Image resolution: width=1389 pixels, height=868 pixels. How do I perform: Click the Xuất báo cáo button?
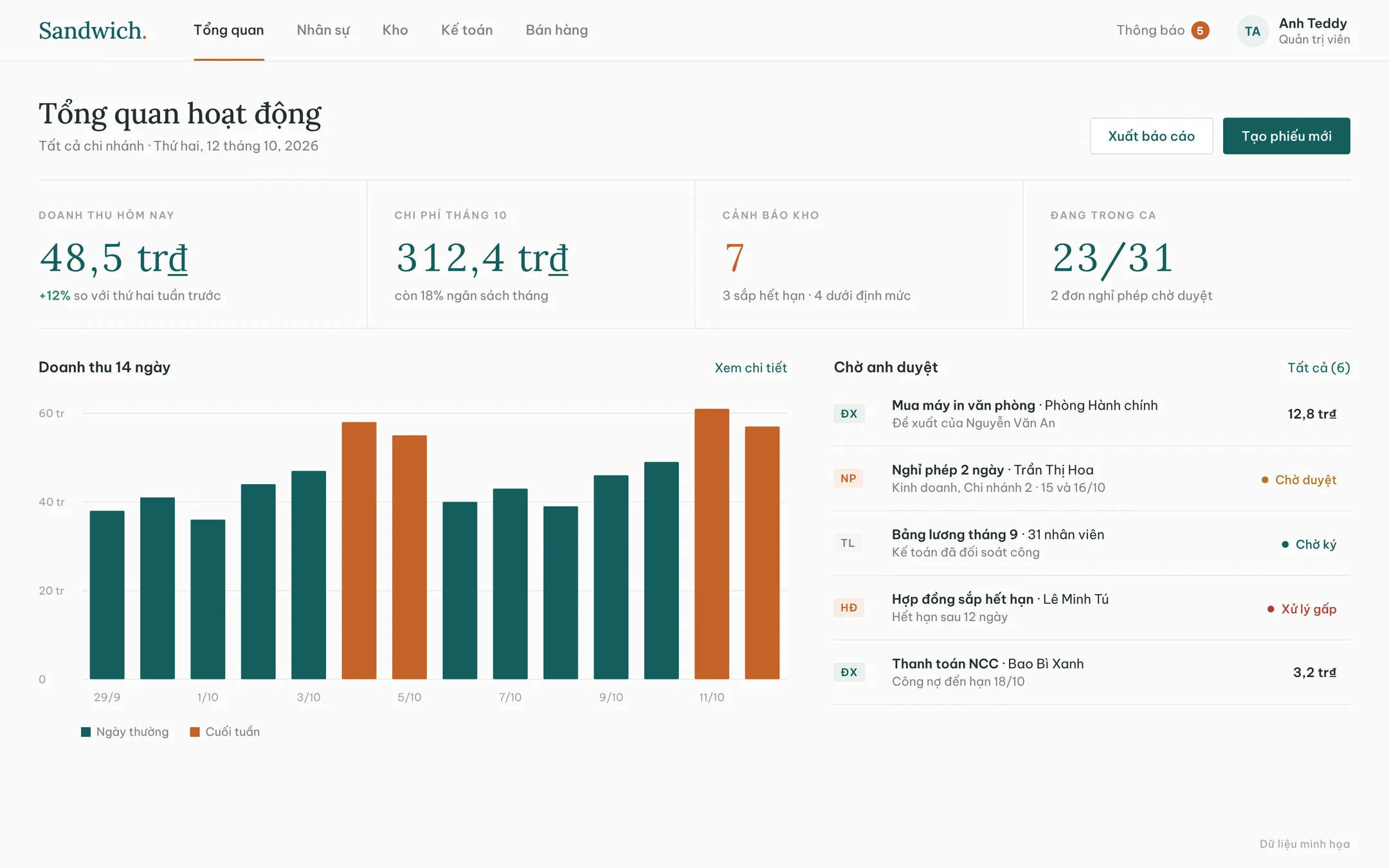[1152, 136]
